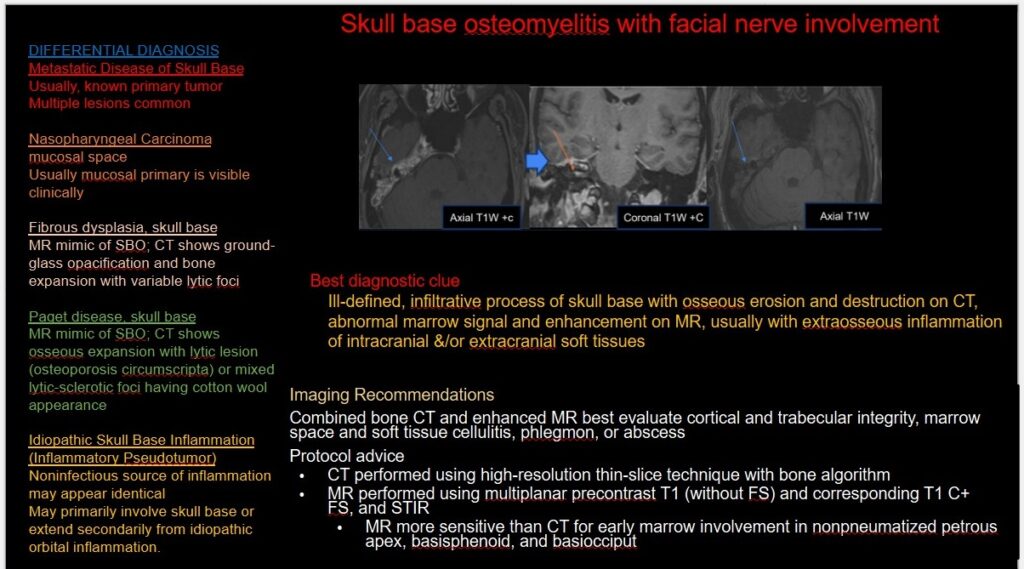Viewport: 1024px width, 569px height.
Task: Click 'MR more sensitive than CT' sub-bullet
Action: click(681, 534)
